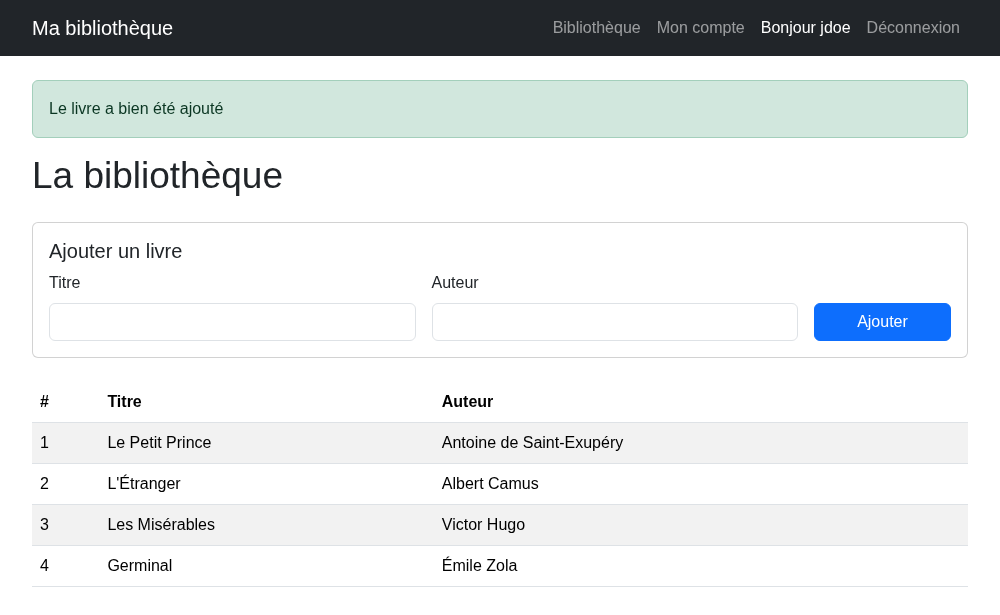Click the 'La bibliothèque' heading
The height and width of the screenshot is (615, 1000).
(x=158, y=175)
